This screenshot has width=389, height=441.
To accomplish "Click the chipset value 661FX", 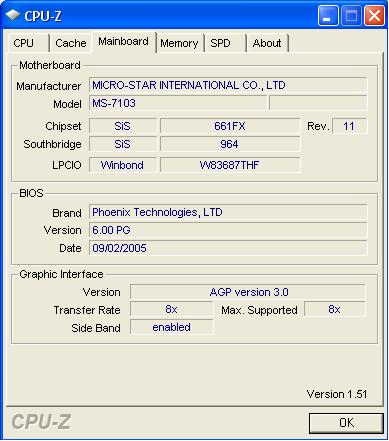I will pyautogui.click(x=230, y=126).
